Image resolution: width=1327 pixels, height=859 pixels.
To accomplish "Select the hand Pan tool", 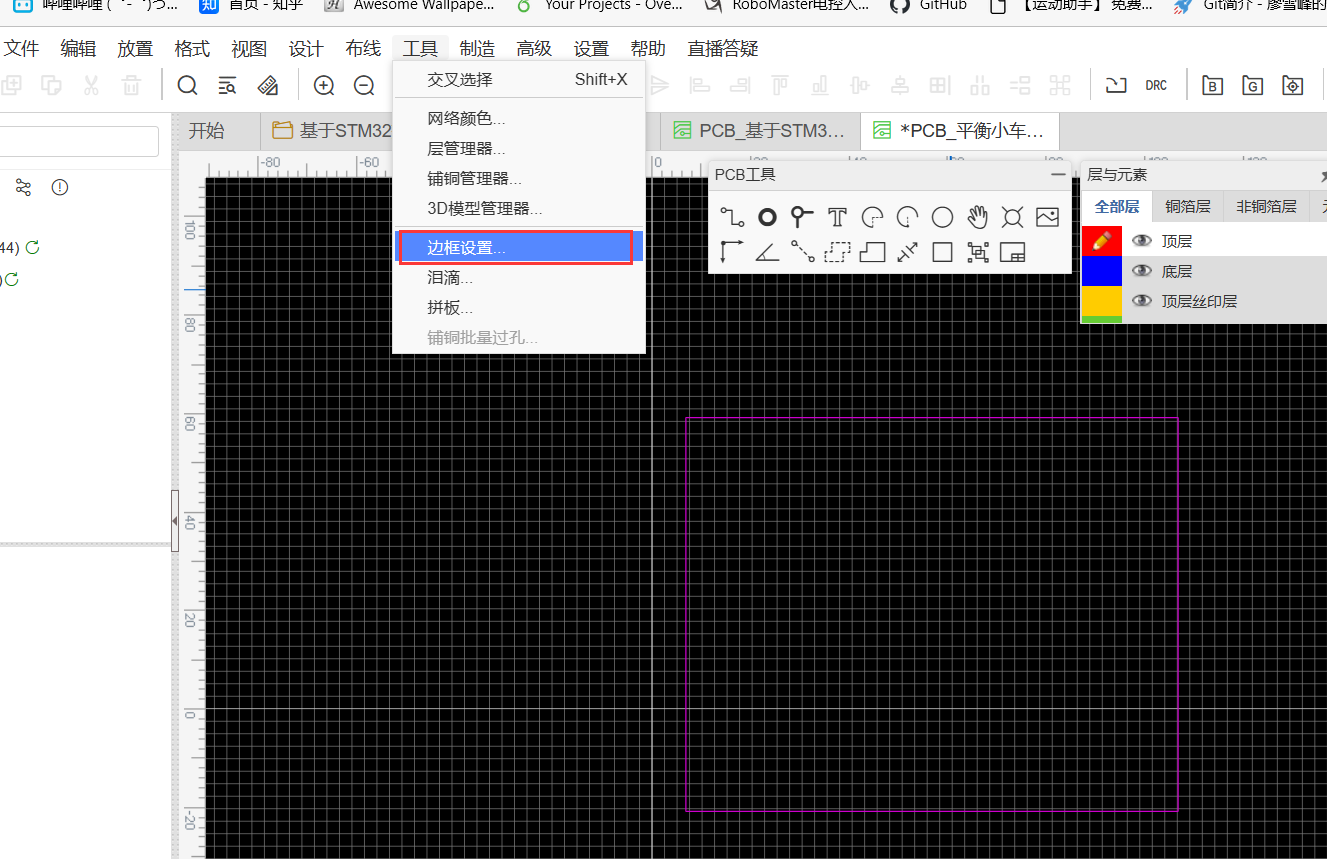I will (x=977, y=217).
